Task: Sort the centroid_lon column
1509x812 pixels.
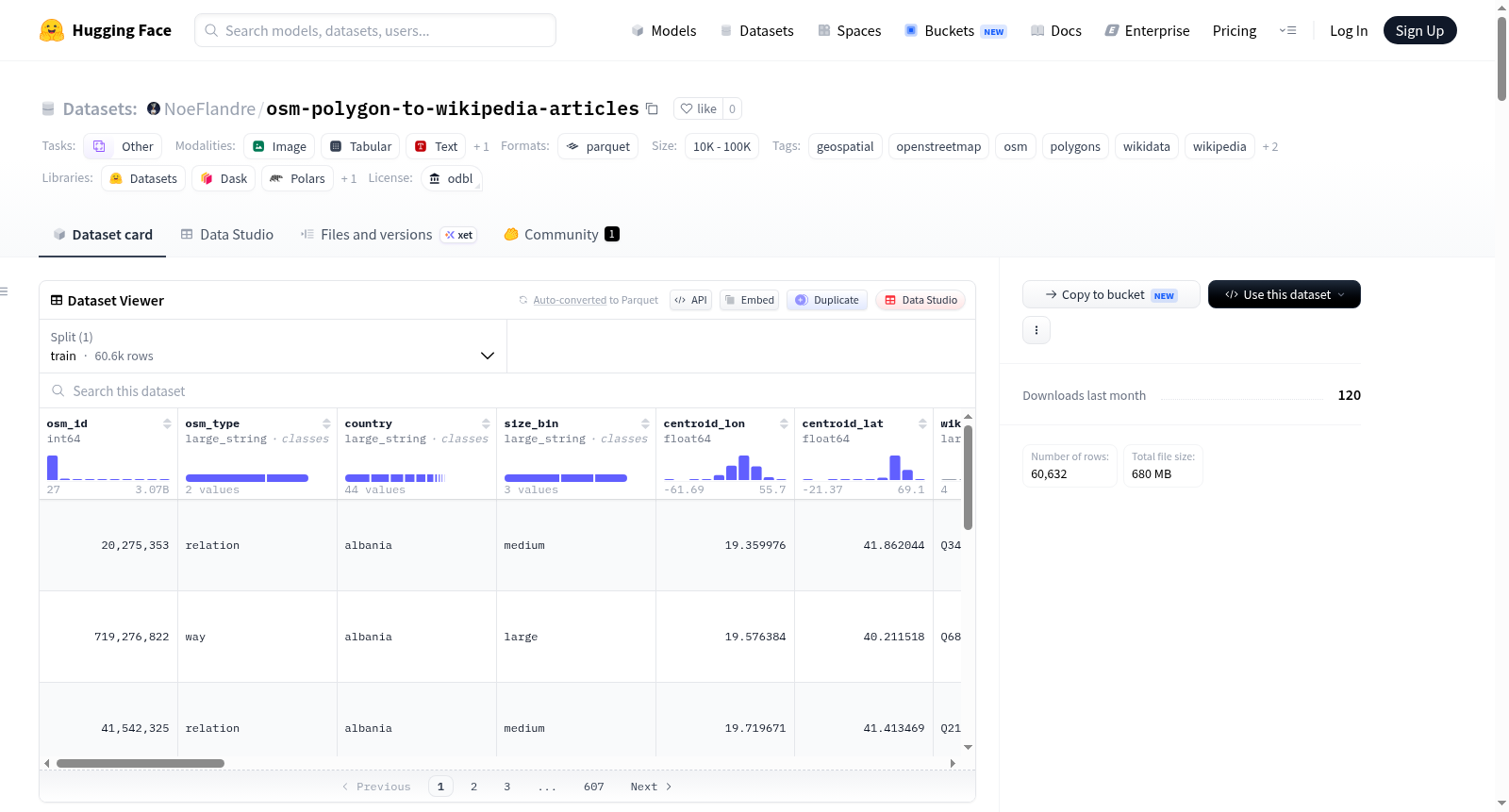Action: tap(784, 423)
